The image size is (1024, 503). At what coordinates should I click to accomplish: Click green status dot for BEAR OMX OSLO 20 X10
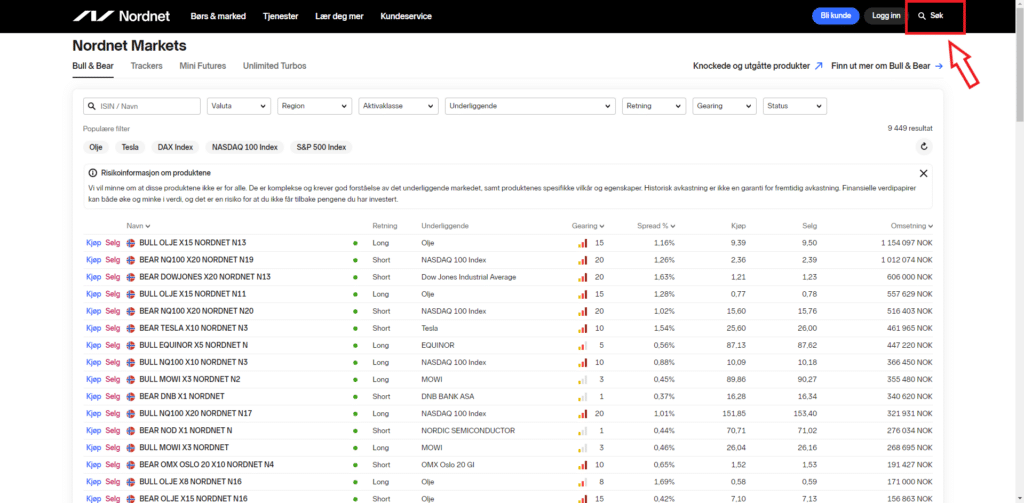[355, 464]
